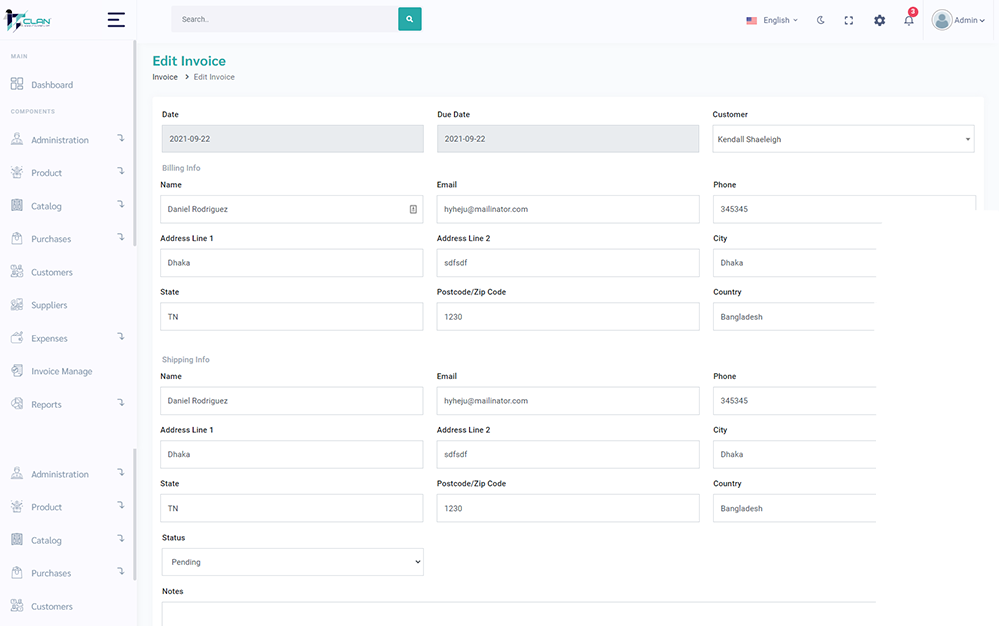Toggle dark mode moon icon
999x626 pixels.
[821, 20]
